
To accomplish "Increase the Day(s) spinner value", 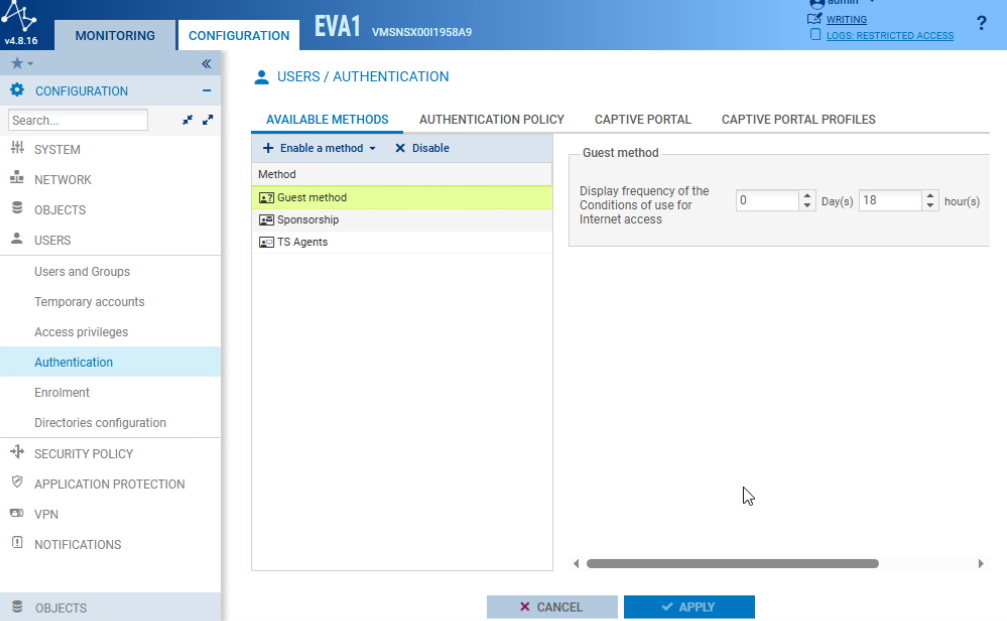I will tap(807, 195).
